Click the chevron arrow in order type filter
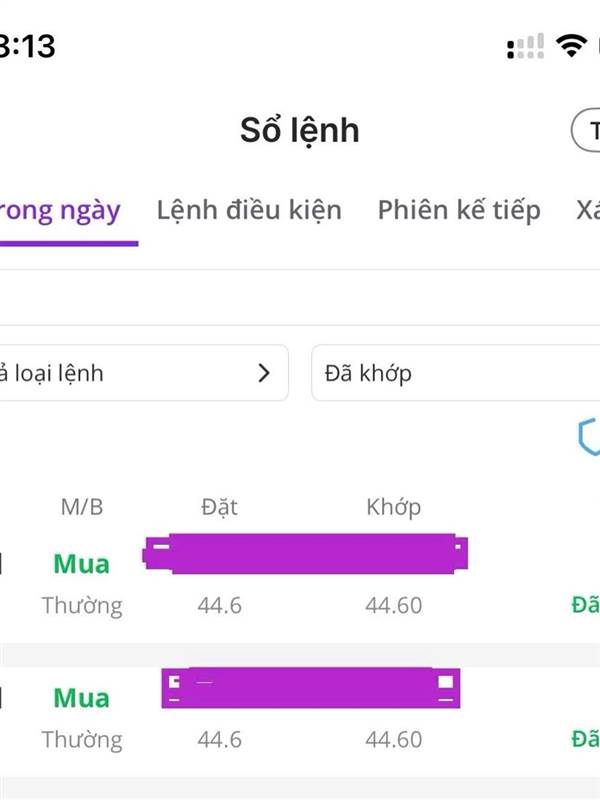600x800 pixels. pyautogui.click(x=264, y=373)
